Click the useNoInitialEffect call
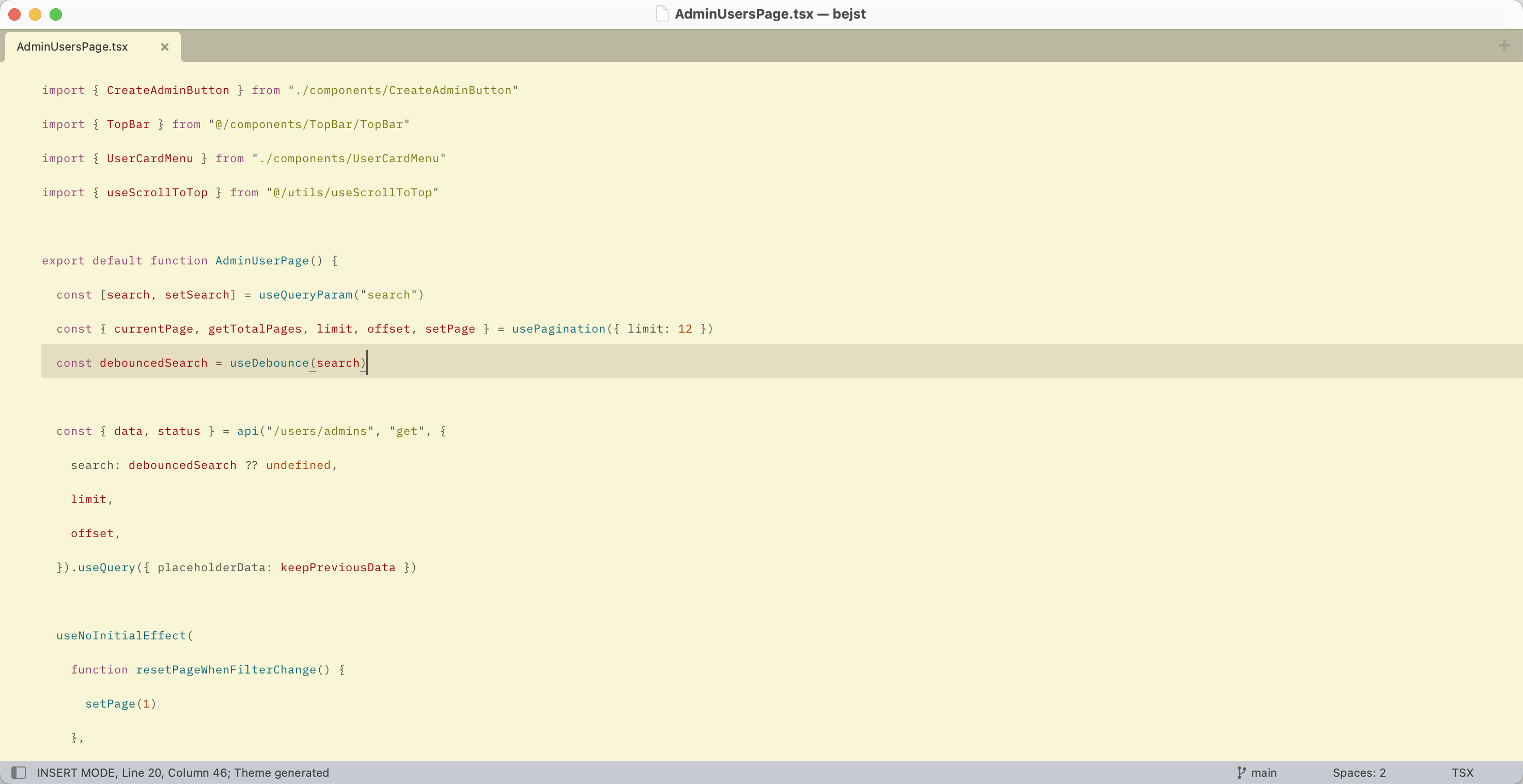The width and height of the screenshot is (1523, 784). (121, 635)
